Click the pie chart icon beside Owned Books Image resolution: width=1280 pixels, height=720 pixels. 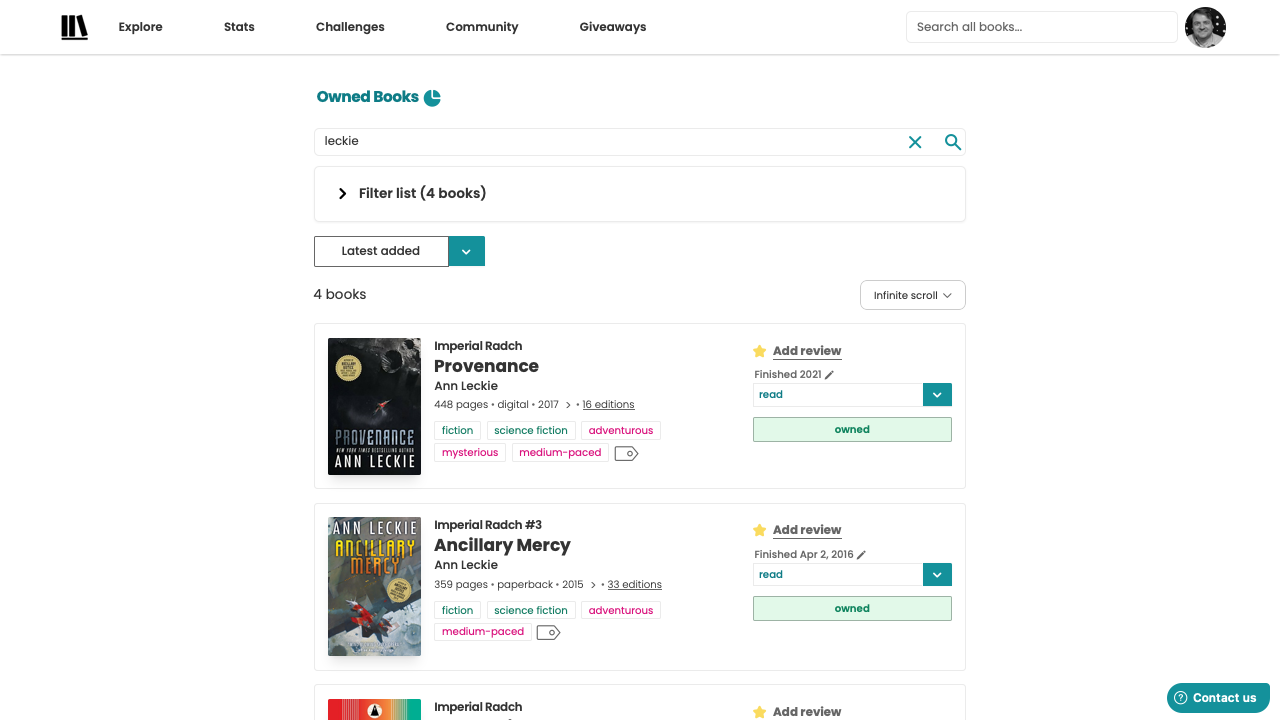pyautogui.click(x=432, y=97)
